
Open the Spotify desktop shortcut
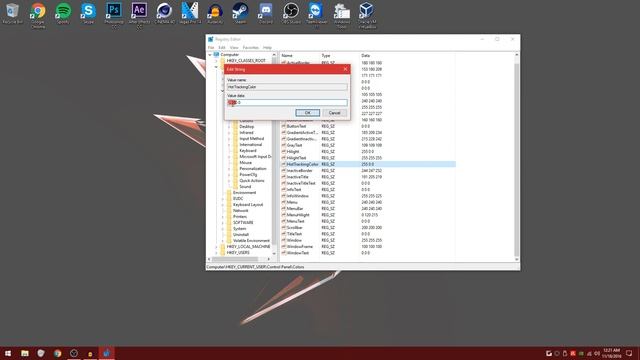pyautogui.click(x=63, y=13)
